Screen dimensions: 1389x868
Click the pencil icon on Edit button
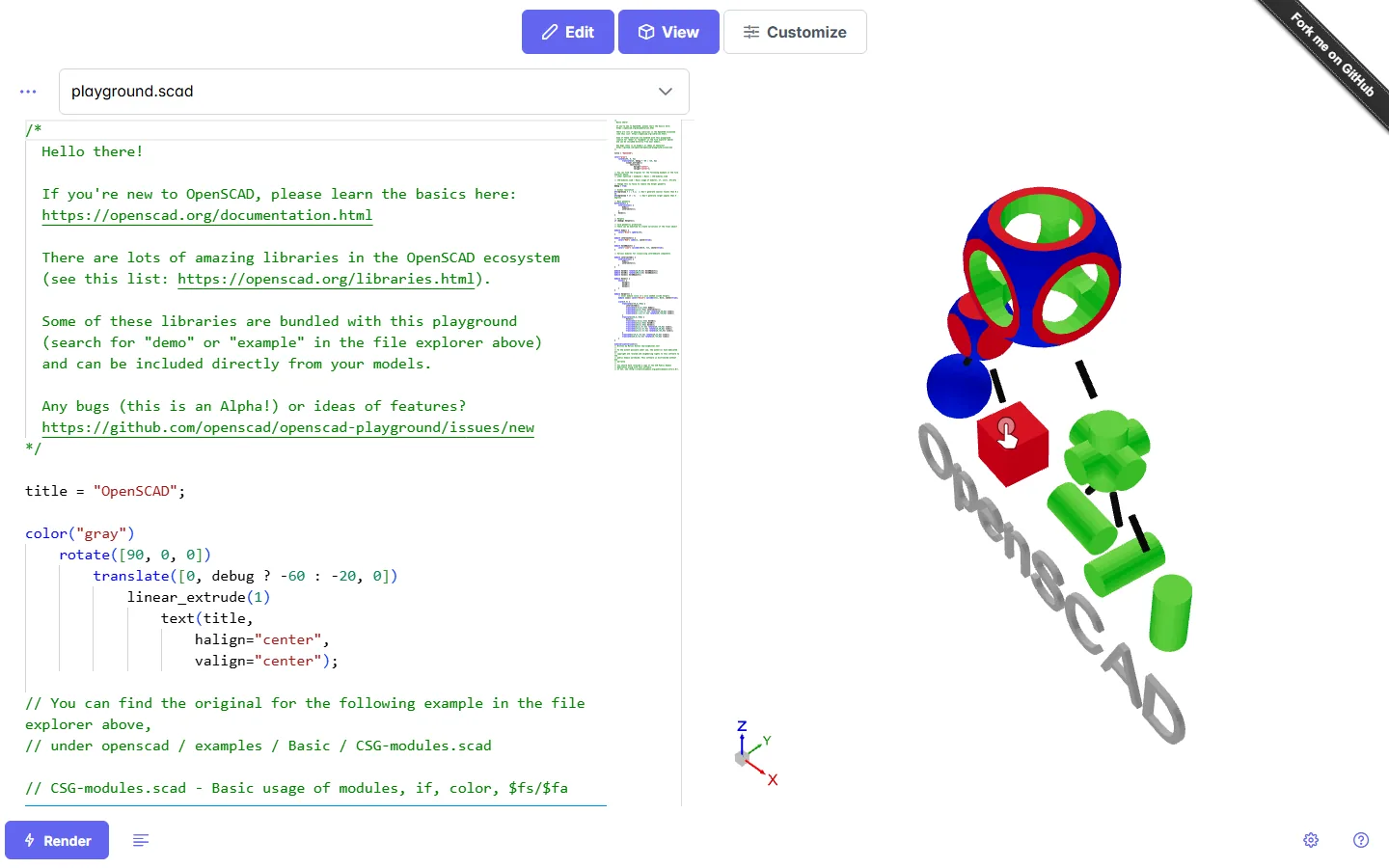click(x=550, y=32)
